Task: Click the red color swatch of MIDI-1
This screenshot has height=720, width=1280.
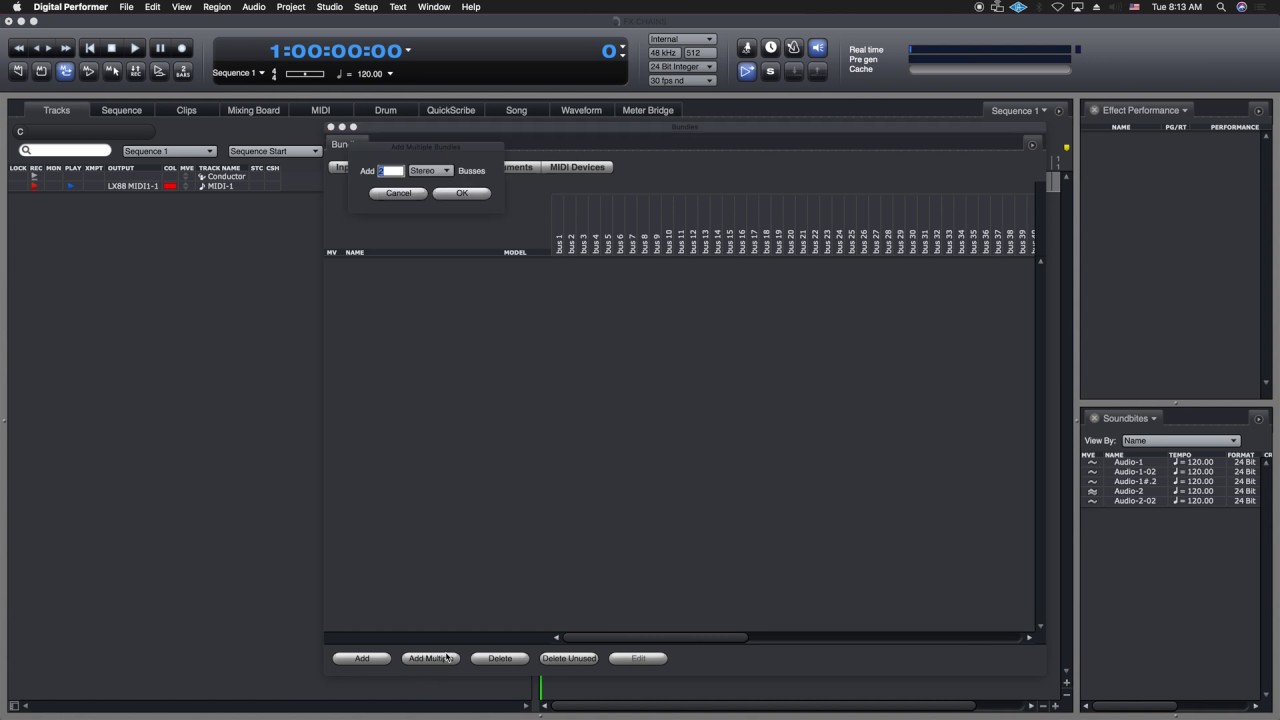Action: pos(170,186)
